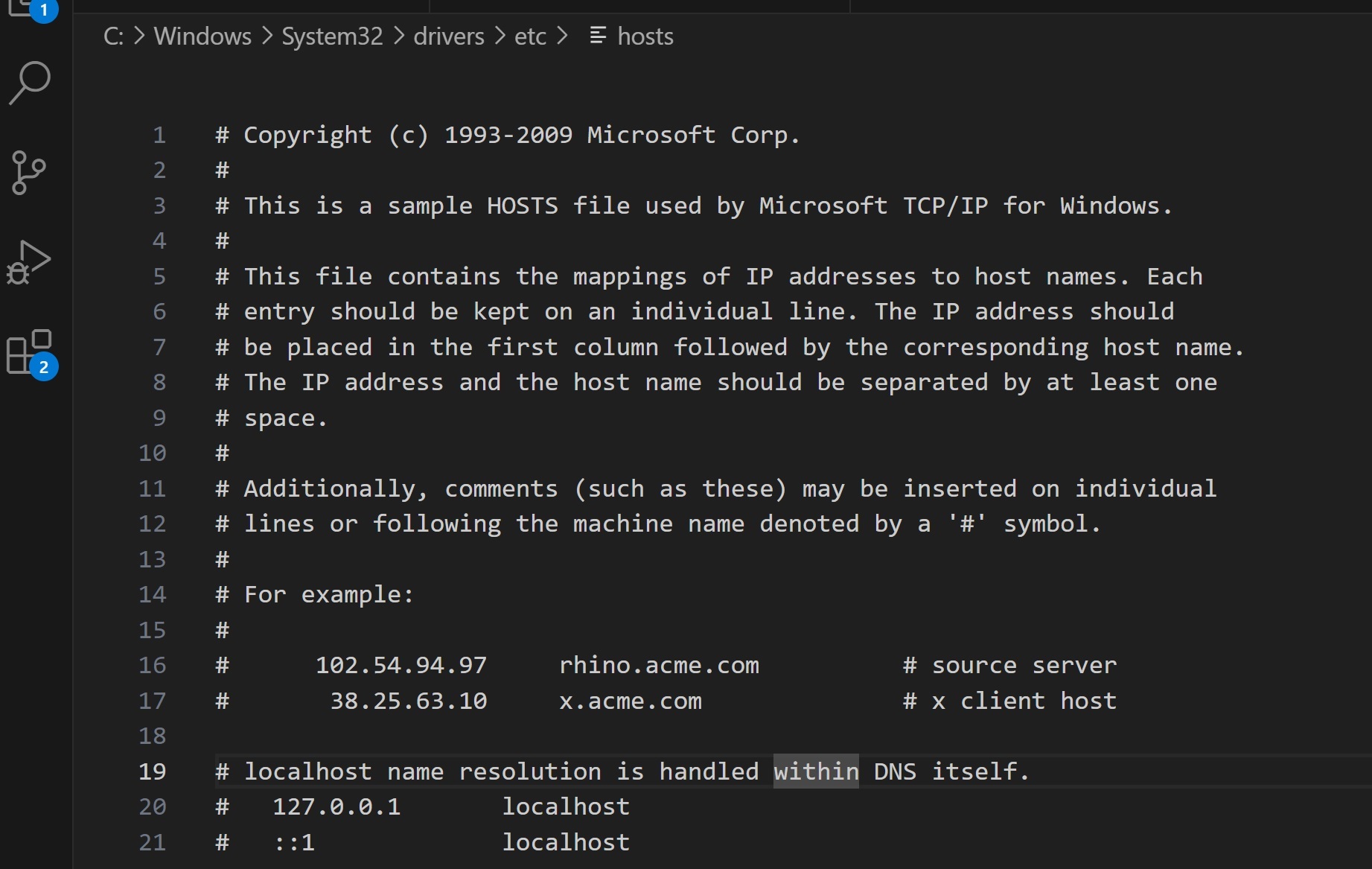The width and height of the screenshot is (1372, 869).
Task: Place cursor in empty line 18
Action: tap(744, 736)
